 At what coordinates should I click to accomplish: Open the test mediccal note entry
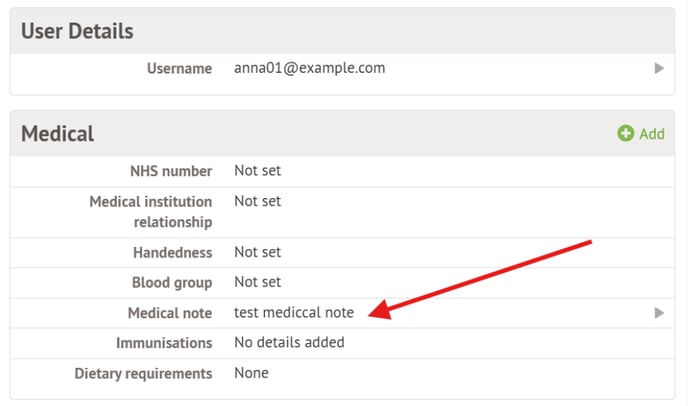(x=294, y=312)
